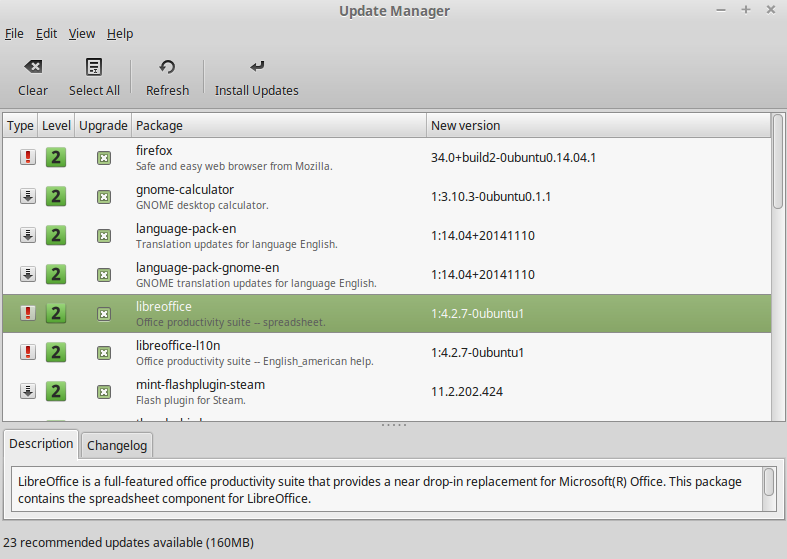Click 'Safe and easy web browser from Mozilla.'

coord(234,166)
